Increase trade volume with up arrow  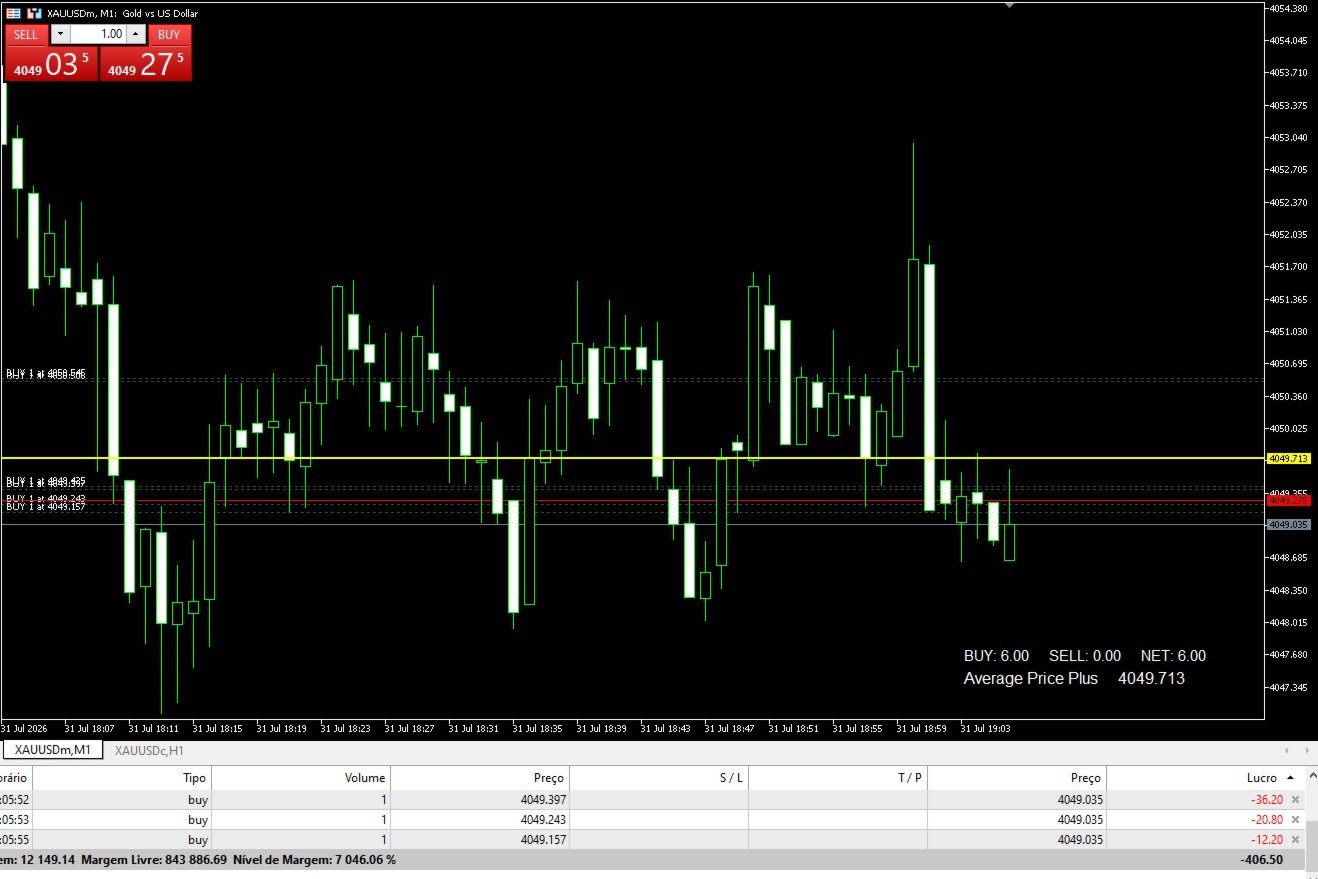coord(136,34)
